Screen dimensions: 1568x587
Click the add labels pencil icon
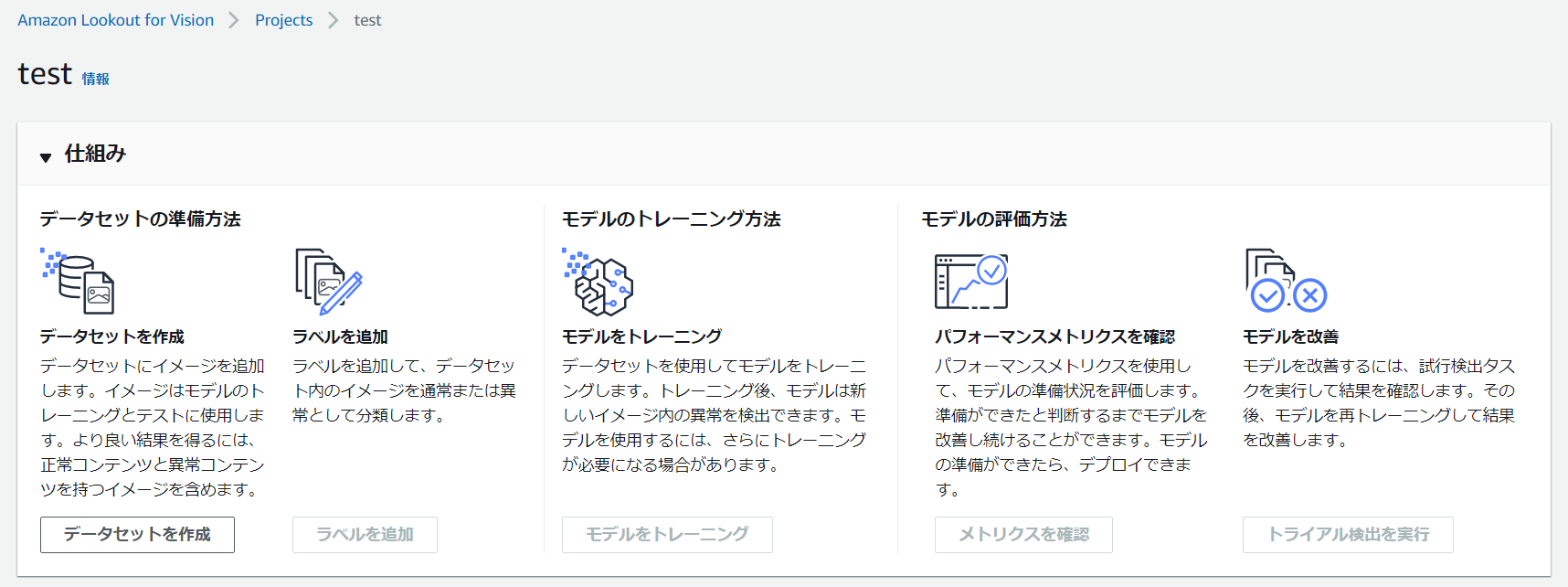tap(329, 282)
